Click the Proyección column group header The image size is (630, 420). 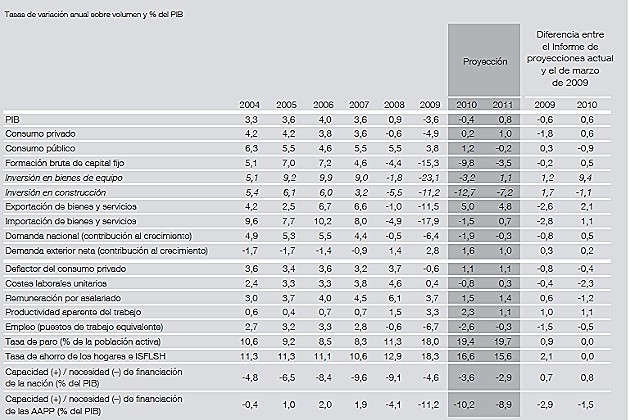pos(483,61)
